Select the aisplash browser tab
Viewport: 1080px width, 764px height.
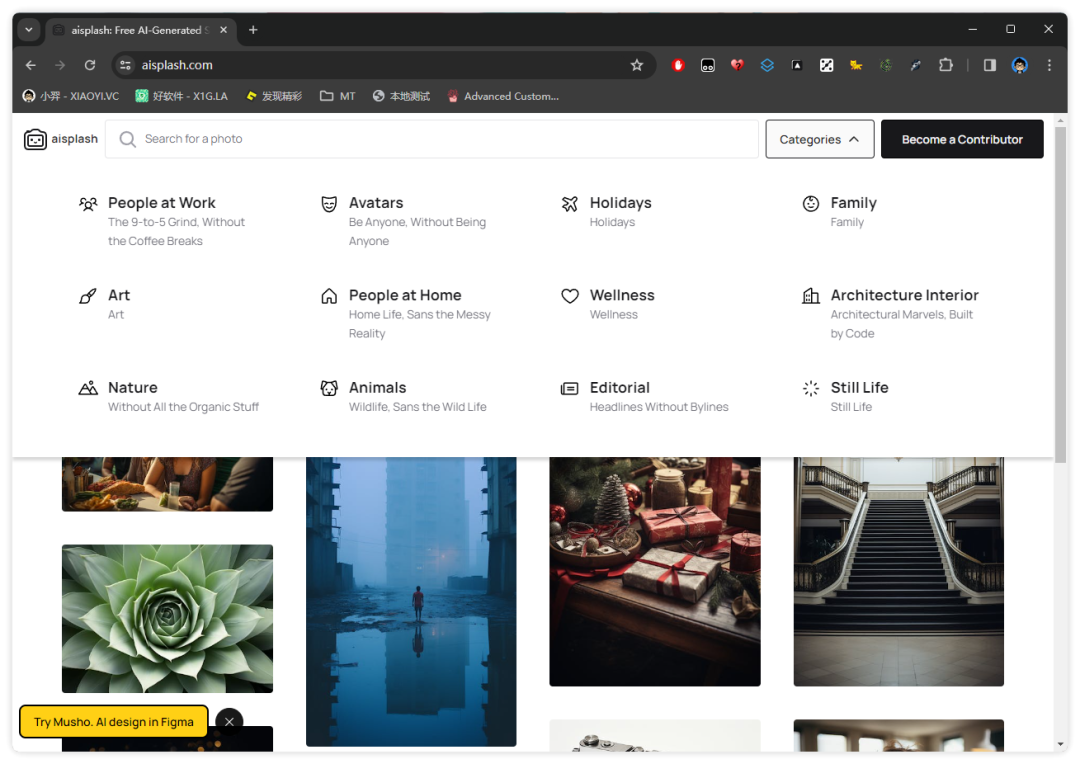coord(142,30)
